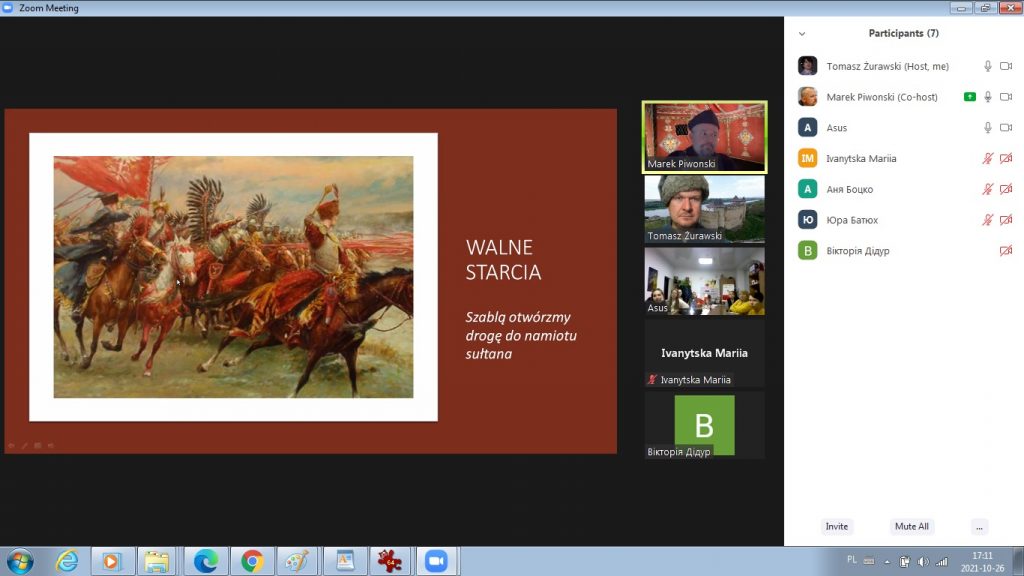Image resolution: width=1024 pixels, height=576 pixels.
Task: Click the crossed-out camera icon for Аня Боцко
Action: (1006, 189)
